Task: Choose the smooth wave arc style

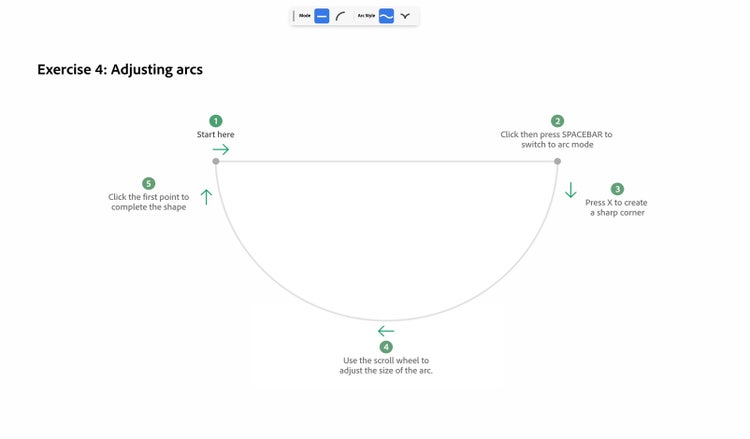Action: tap(386, 16)
